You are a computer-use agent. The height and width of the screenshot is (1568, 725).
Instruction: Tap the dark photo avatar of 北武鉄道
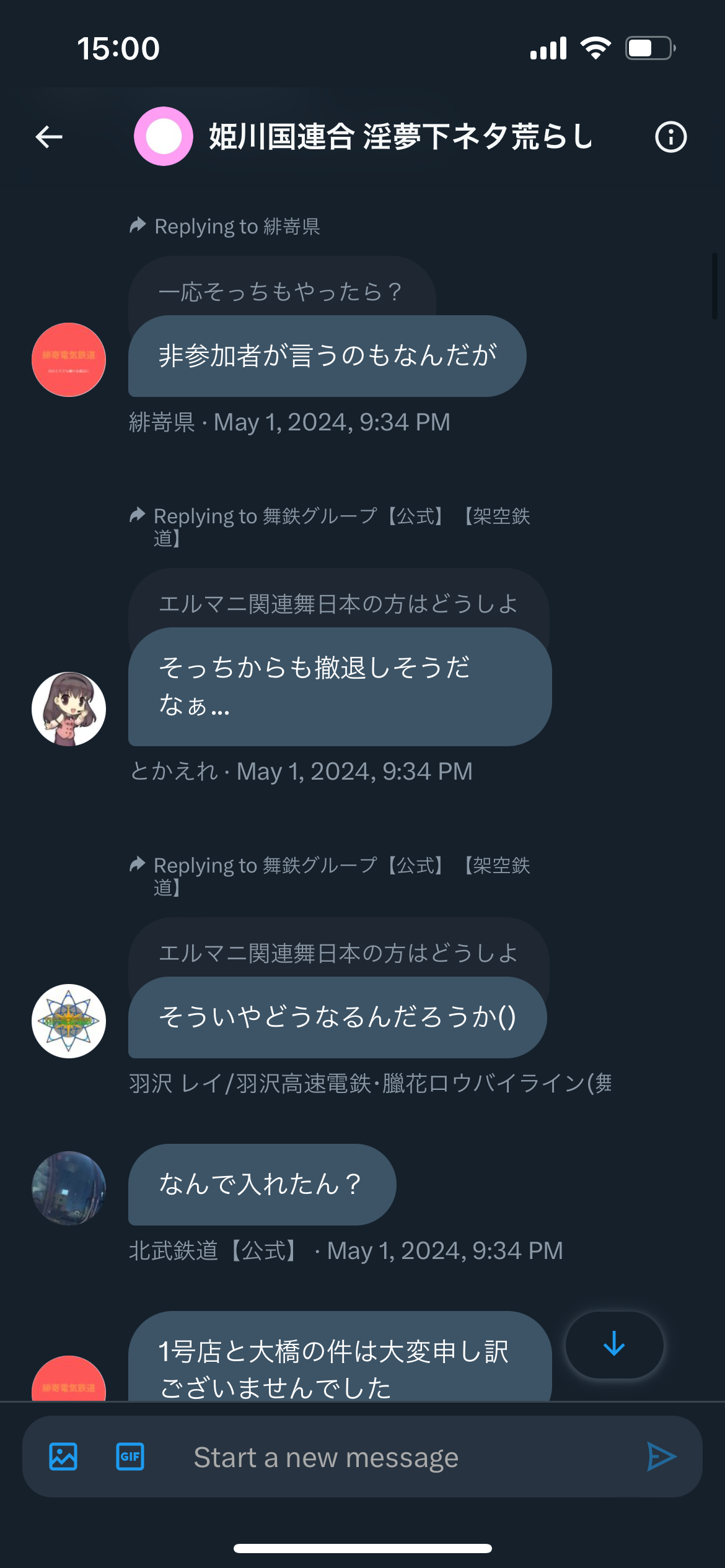tap(69, 1188)
